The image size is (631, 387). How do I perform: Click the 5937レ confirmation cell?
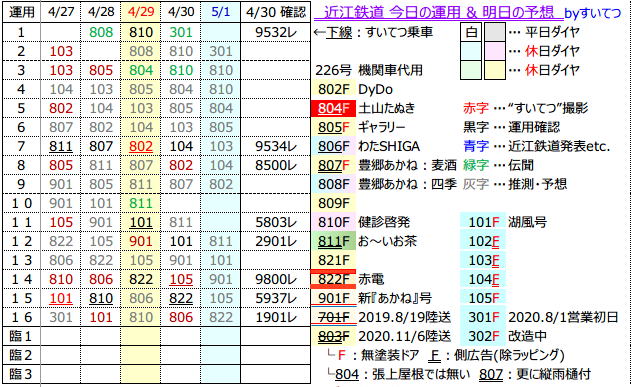tap(276, 298)
